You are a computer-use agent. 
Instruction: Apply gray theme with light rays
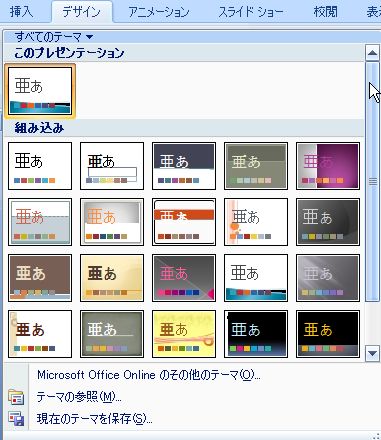(x=328, y=278)
